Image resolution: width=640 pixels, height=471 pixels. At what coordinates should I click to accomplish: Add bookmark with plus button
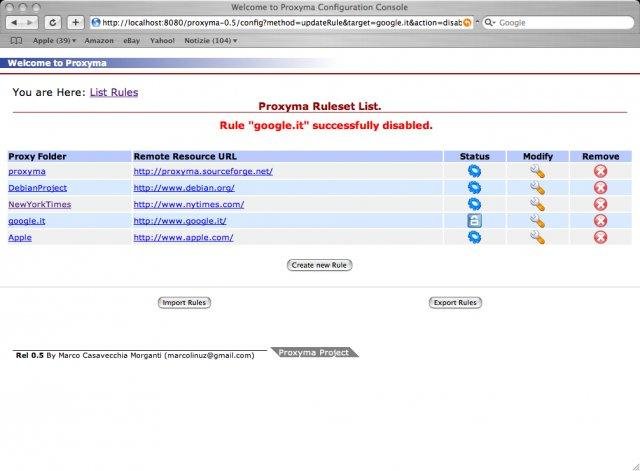[76, 23]
